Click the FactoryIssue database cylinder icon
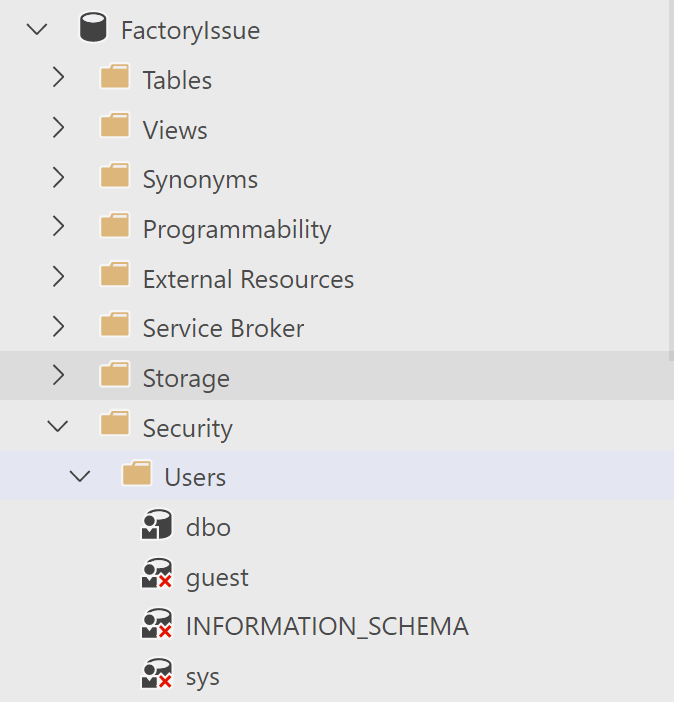The height and width of the screenshot is (702, 674). (93, 27)
